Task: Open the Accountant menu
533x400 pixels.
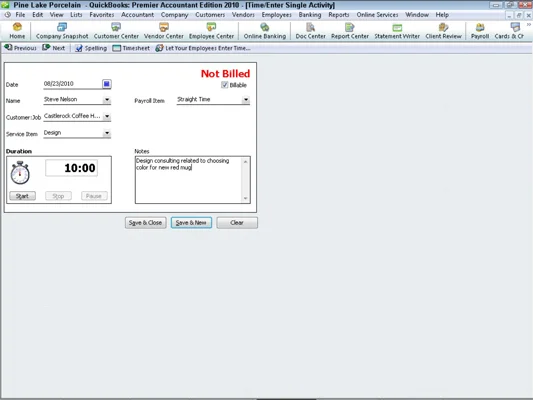Action: 137,15
